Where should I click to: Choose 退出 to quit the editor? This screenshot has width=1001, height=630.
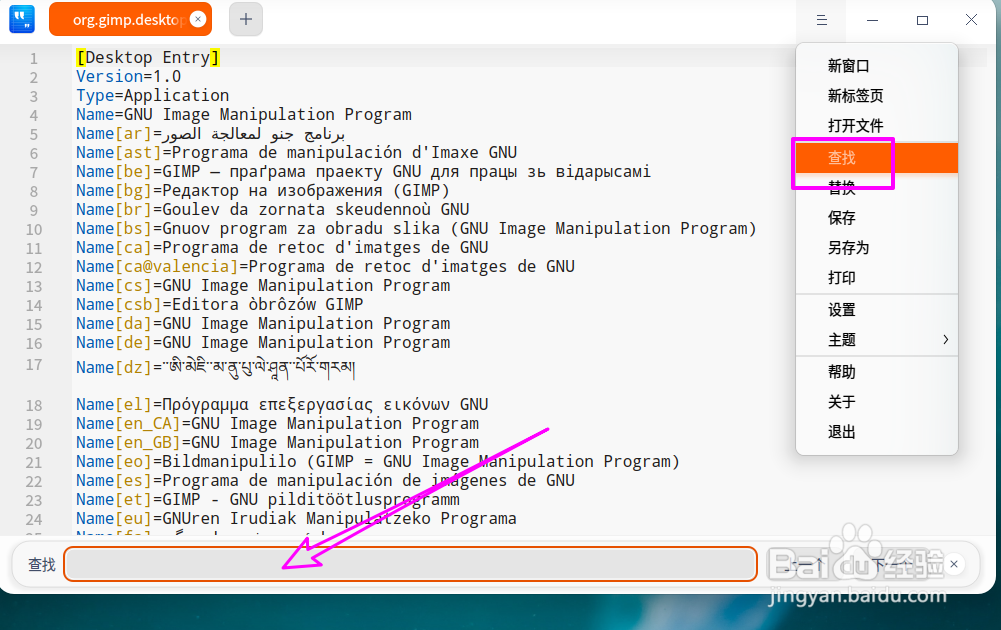[x=877, y=431]
